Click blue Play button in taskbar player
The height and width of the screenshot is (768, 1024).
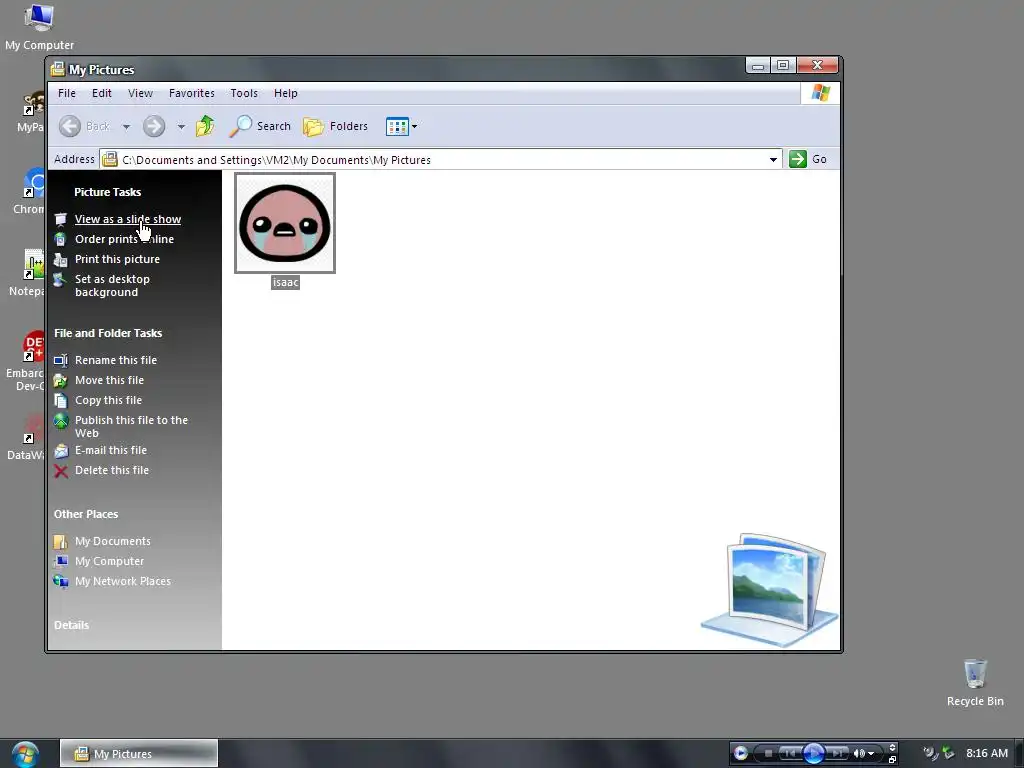[x=814, y=753]
